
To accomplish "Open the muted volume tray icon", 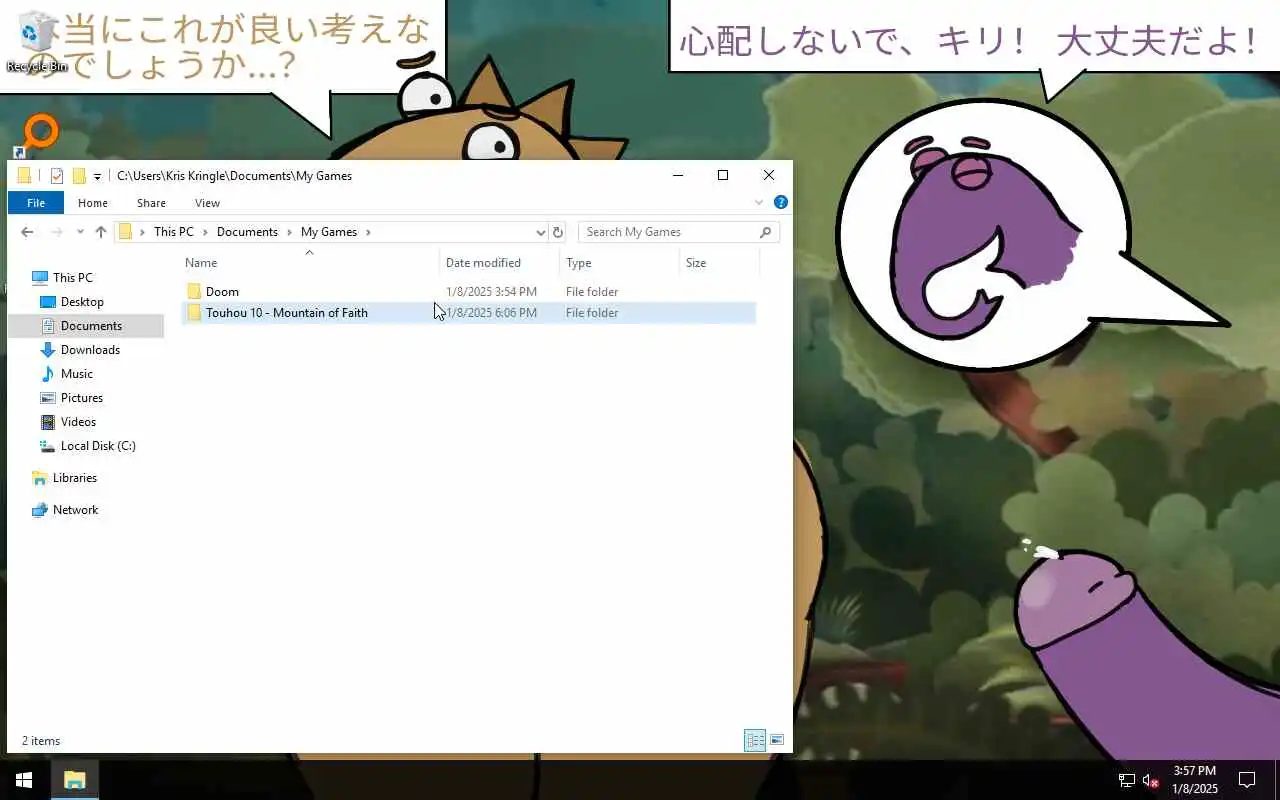I will (1151, 780).
